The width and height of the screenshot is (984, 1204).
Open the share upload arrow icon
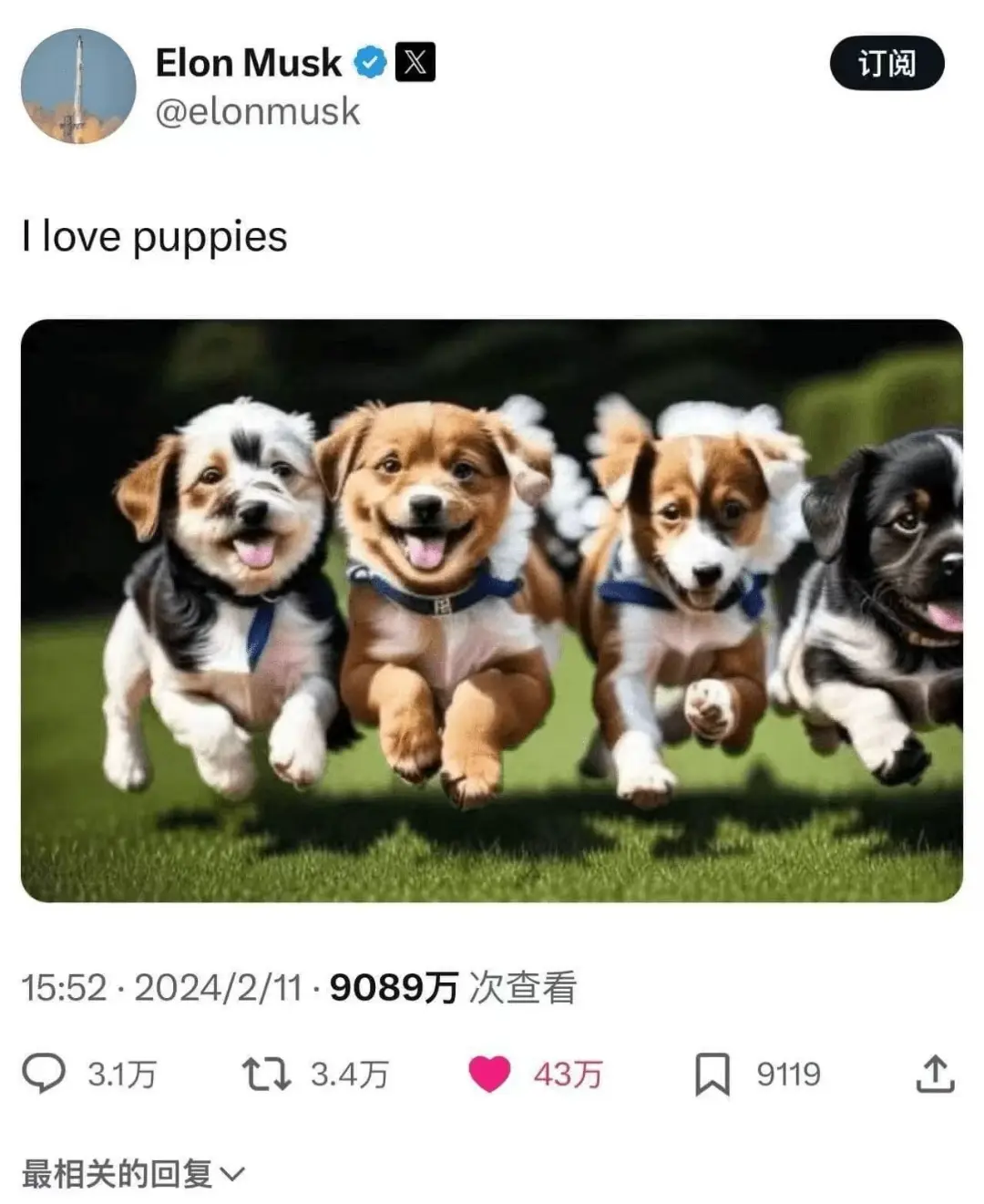(x=935, y=1074)
